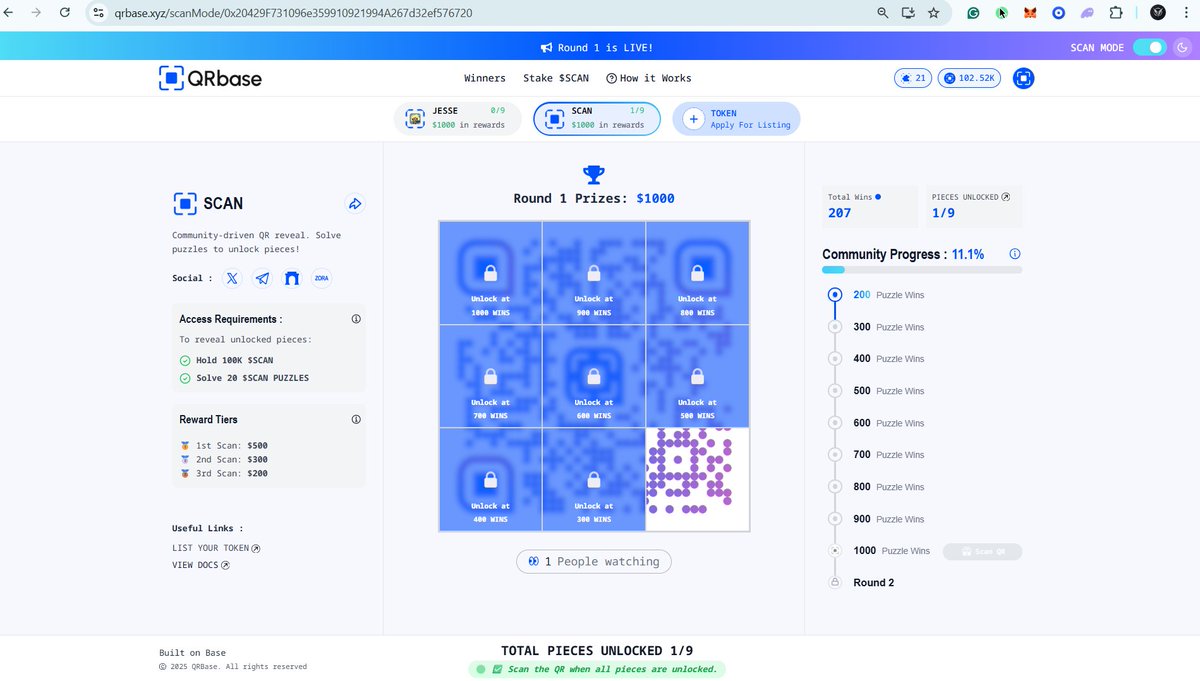Viewport: 1200px width, 681px height.
Task: Go back in the browser
Action: coord(10,13)
